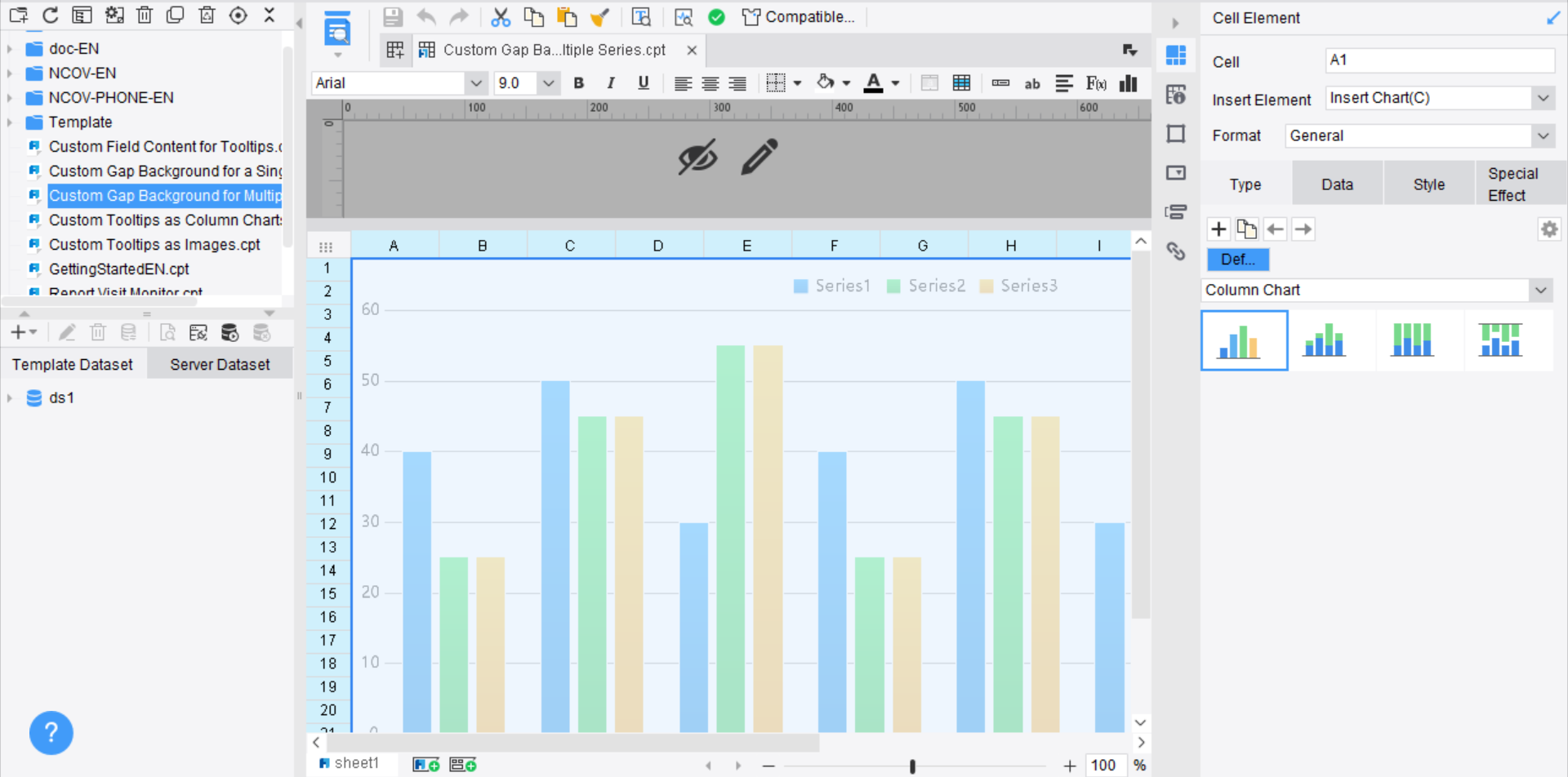Image resolution: width=1568 pixels, height=777 pixels.
Task: Click the chart settings gear icon
Action: click(1548, 229)
